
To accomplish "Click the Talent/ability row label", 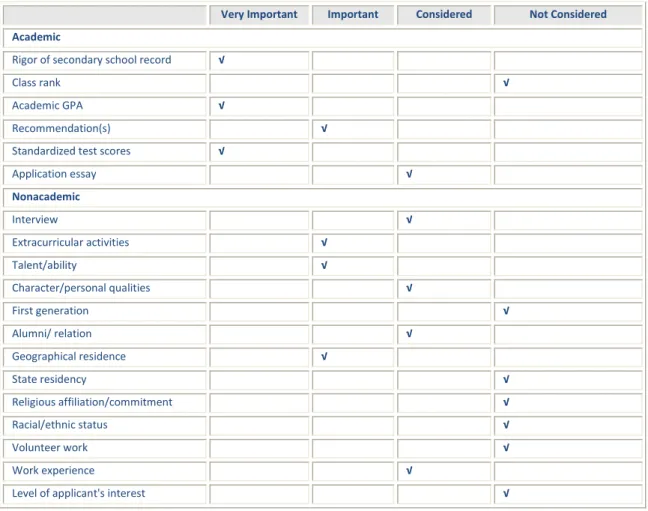I will click(44, 265).
